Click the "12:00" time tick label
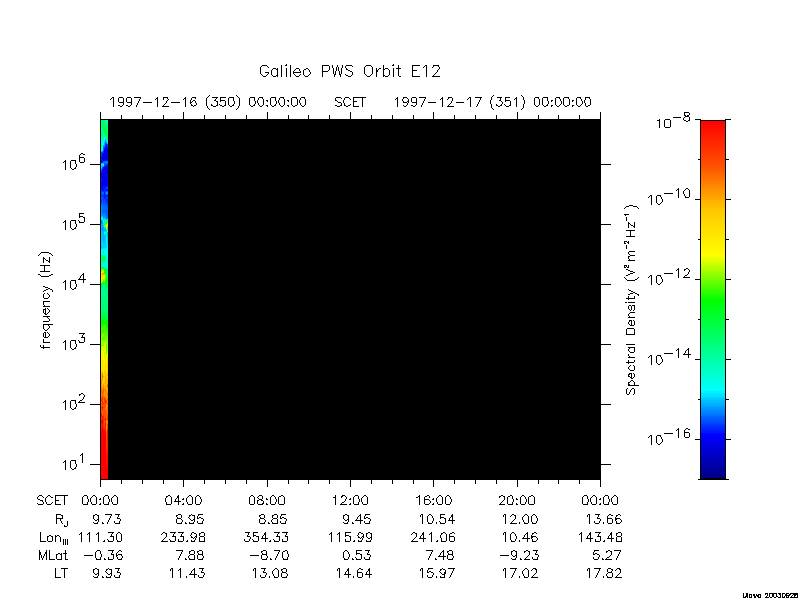This screenshot has width=800, height=600. click(x=350, y=501)
